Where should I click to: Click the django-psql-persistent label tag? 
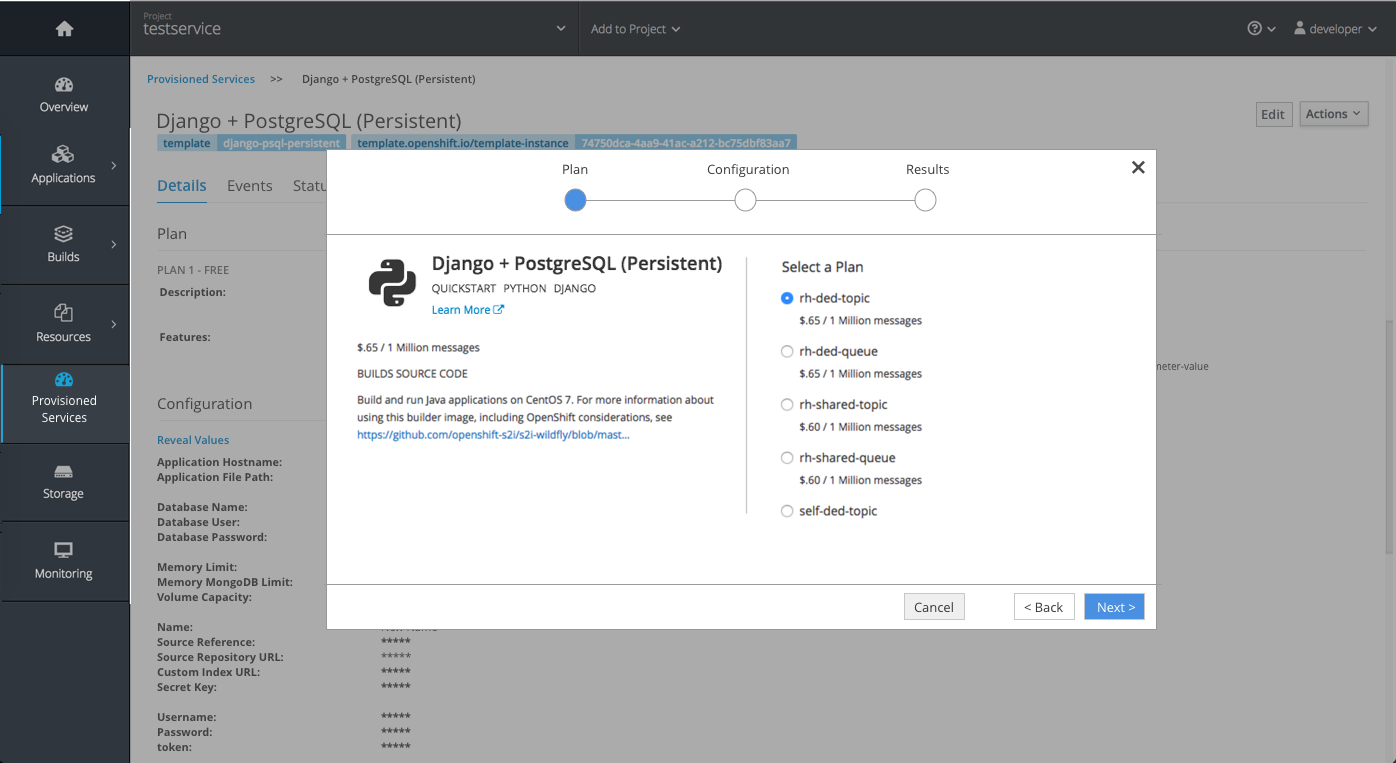281,143
